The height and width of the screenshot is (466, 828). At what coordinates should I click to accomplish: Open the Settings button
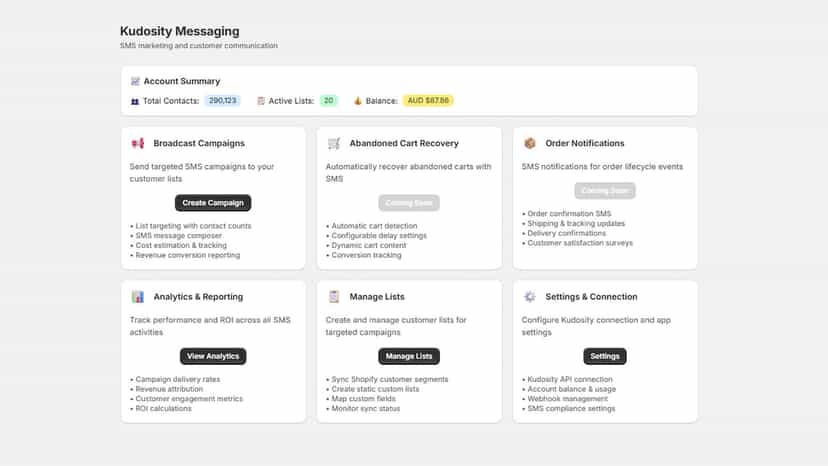(605, 356)
